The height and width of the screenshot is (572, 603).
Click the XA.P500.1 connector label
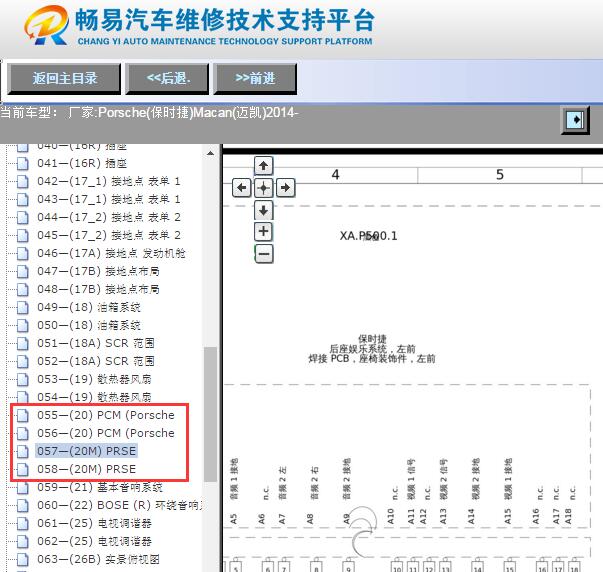click(x=368, y=236)
